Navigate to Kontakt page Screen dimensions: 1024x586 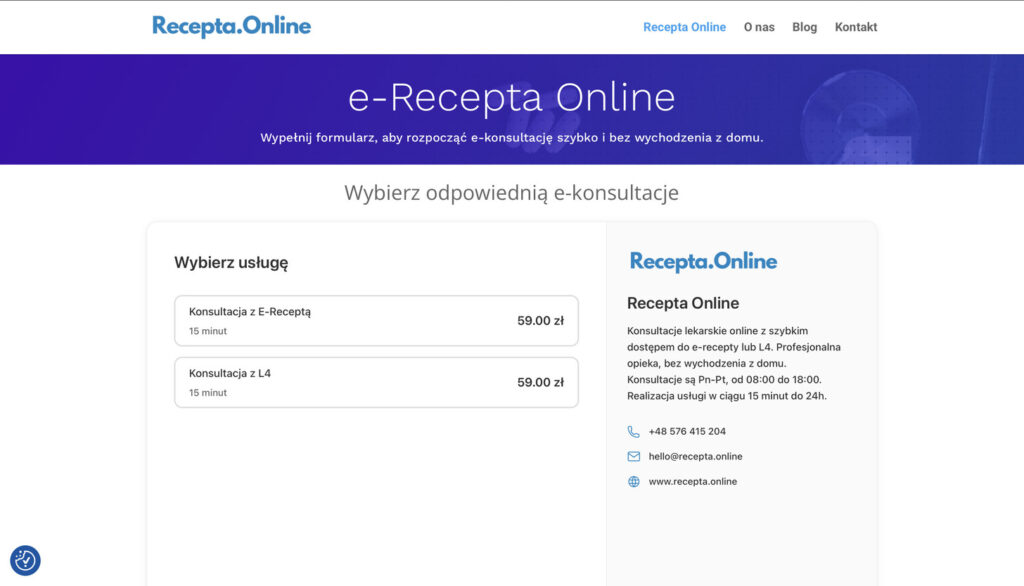click(856, 27)
